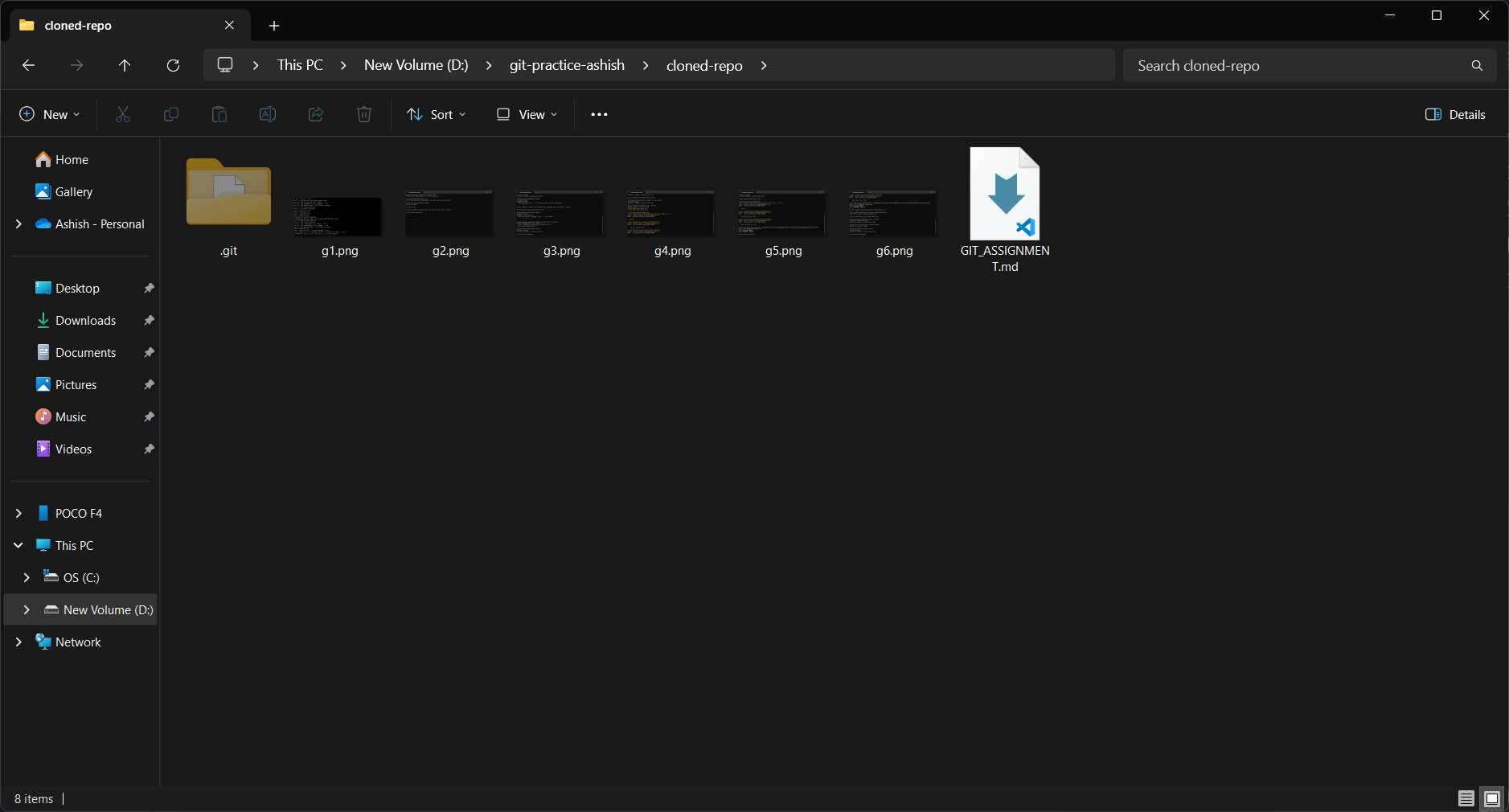Open the Sort dropdown menu
Viewport: 1509px width, 812px height.
coord(435,114)
